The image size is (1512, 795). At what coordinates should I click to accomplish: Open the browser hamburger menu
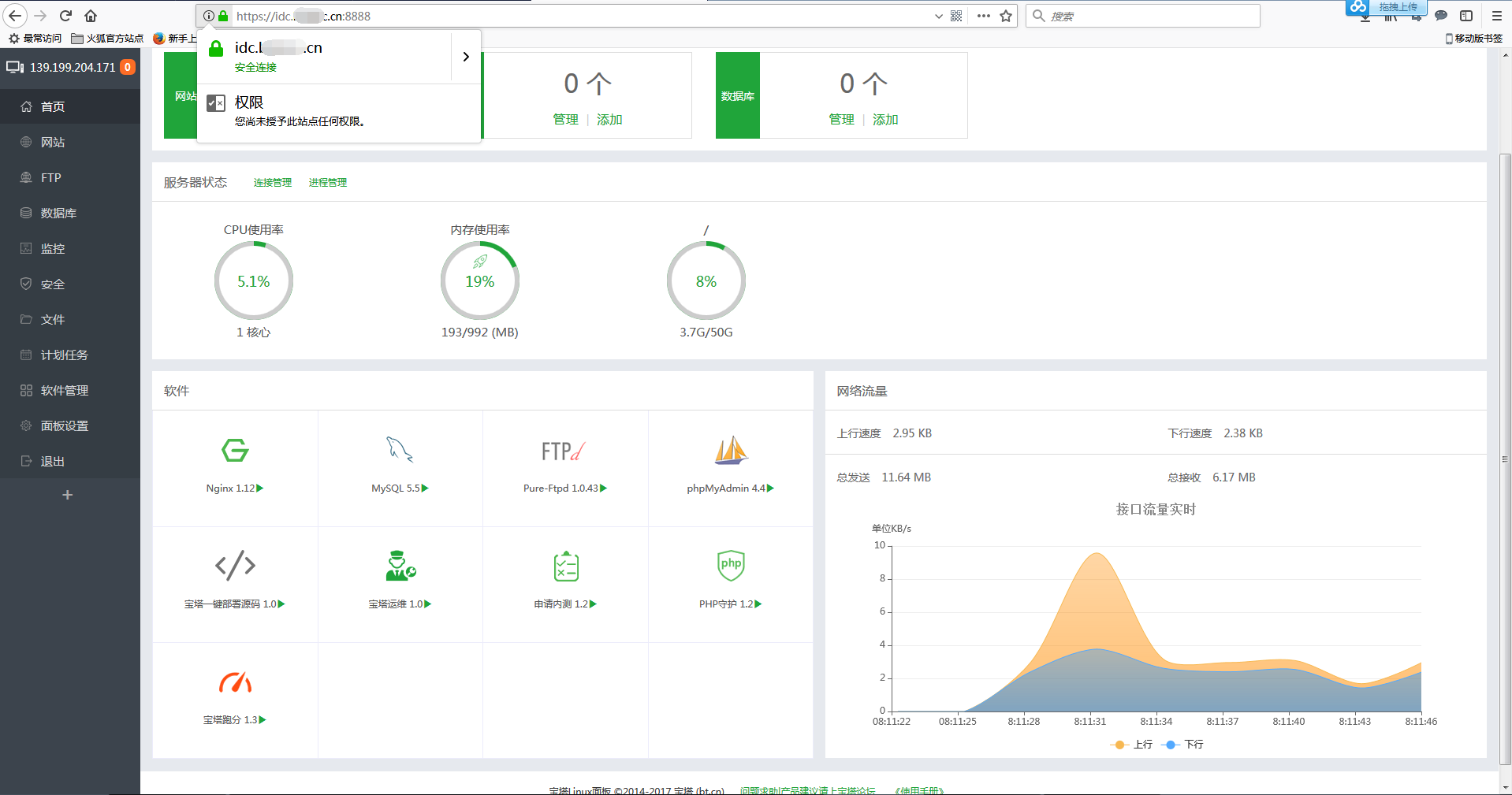pyautogui.click(x=1496, y=16)
